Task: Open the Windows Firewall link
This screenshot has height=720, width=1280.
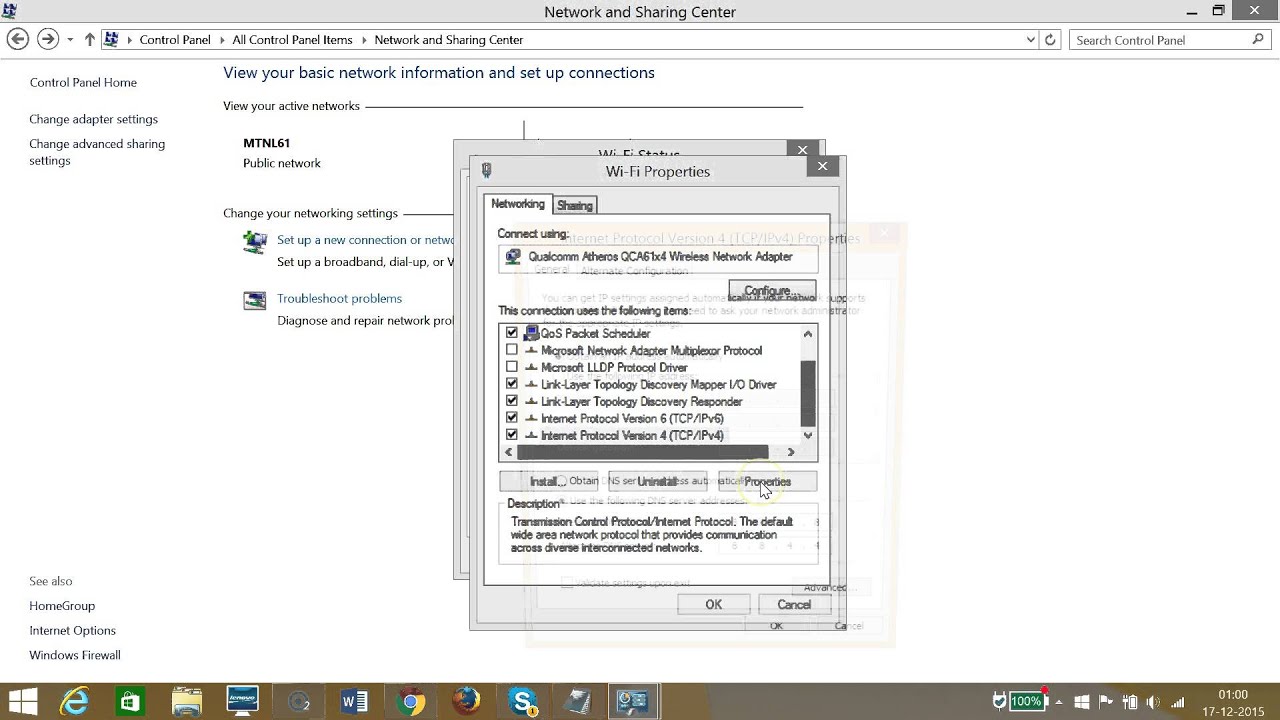Action: click(75, 655)
